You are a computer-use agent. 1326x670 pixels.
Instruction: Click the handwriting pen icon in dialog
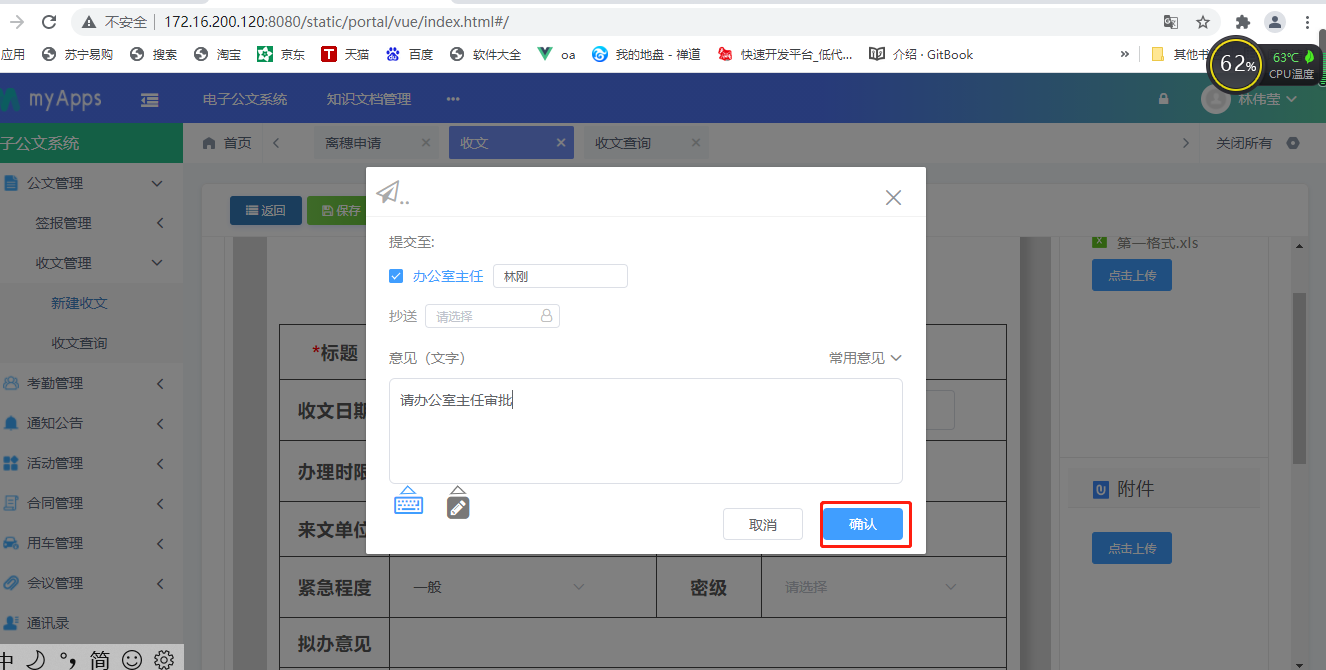coord(458,503)
